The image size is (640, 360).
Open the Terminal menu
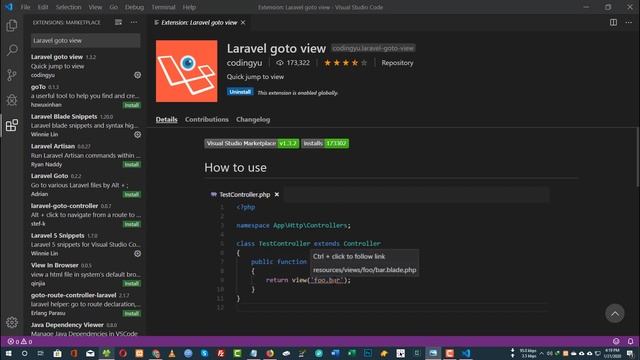pos(163,7)
